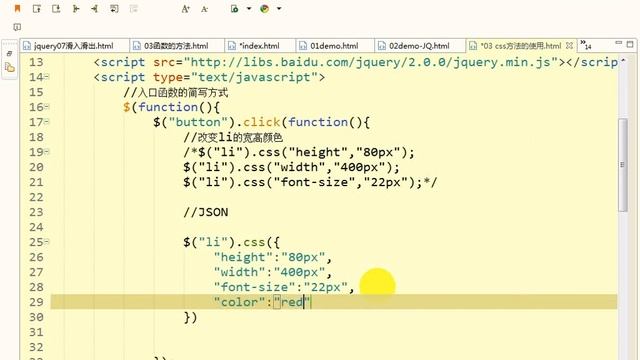Click the comment //入口函数的简写方式

(176, 92)
